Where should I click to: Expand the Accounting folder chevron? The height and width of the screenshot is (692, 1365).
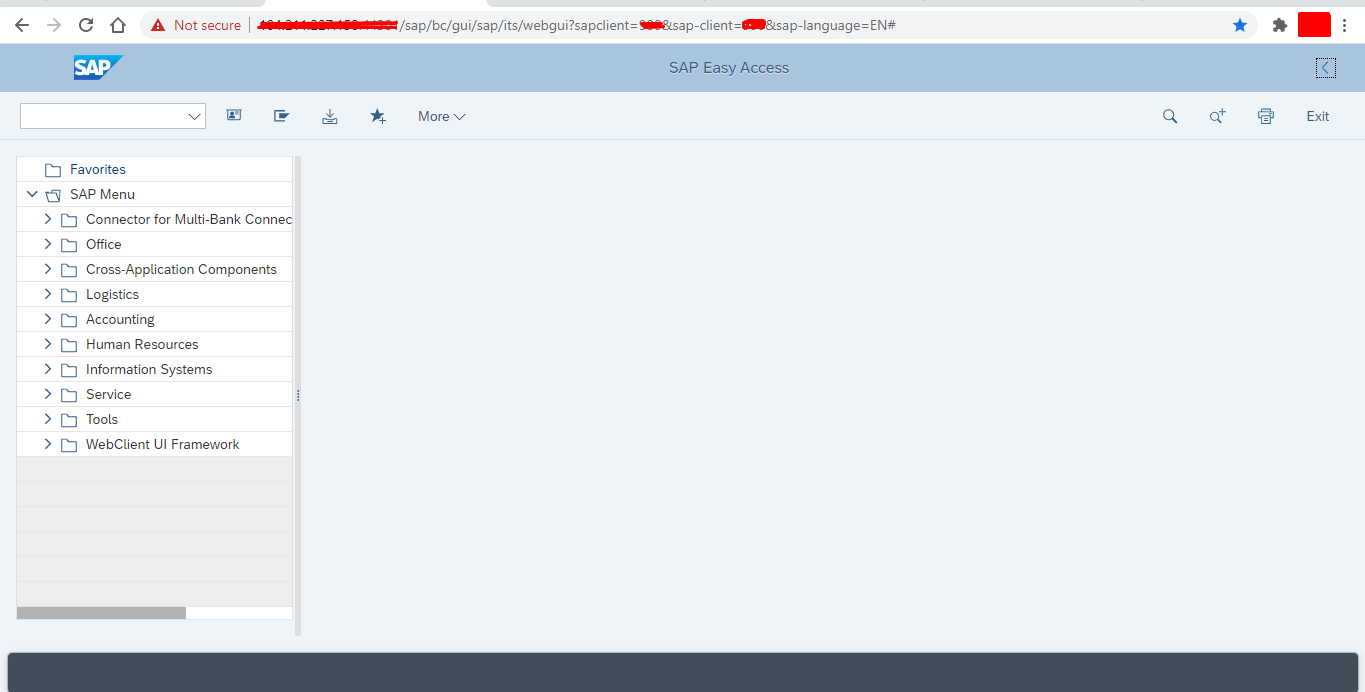tap(47, 319)
